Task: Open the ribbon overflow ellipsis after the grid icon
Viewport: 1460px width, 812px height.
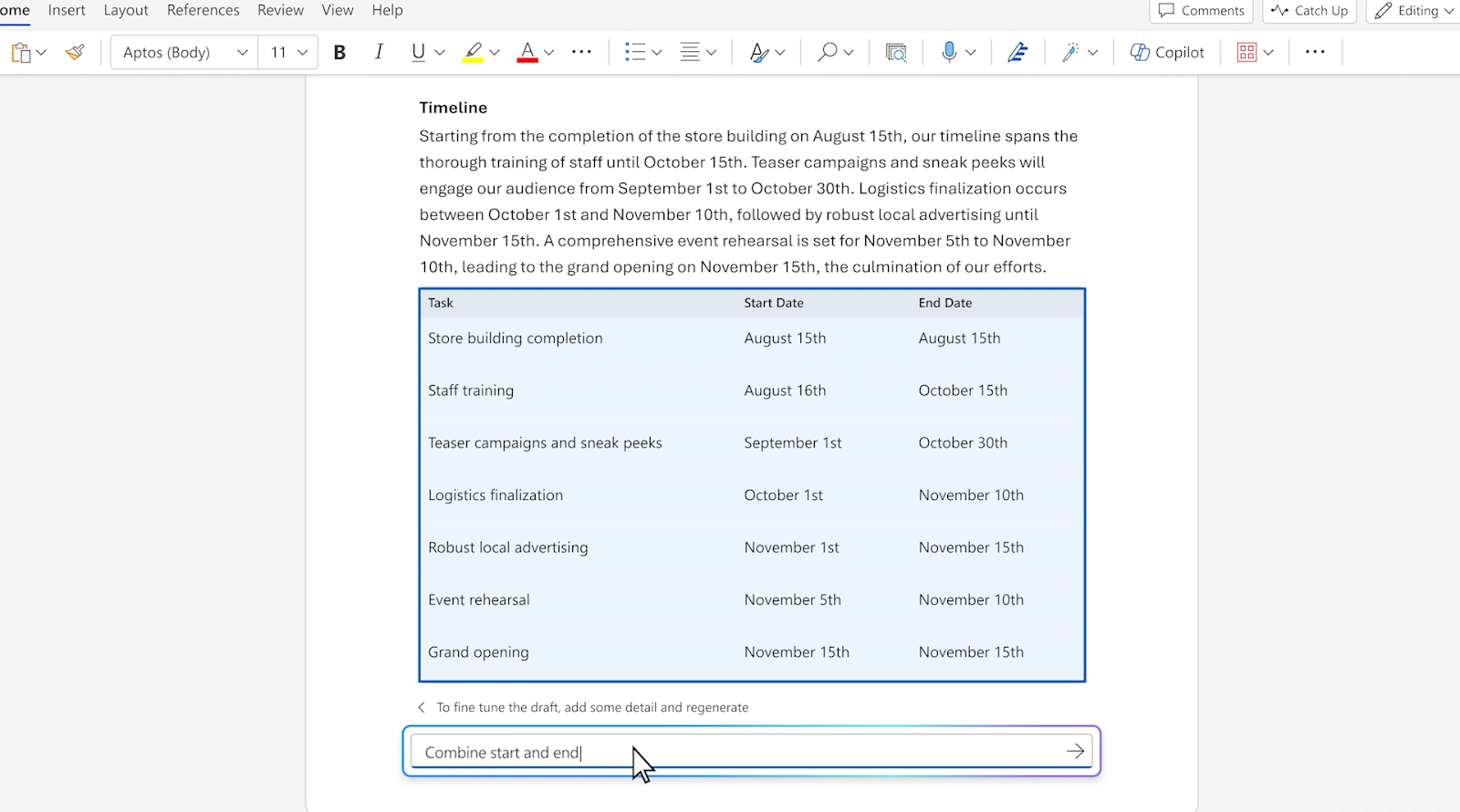Action: (1315, 52)
